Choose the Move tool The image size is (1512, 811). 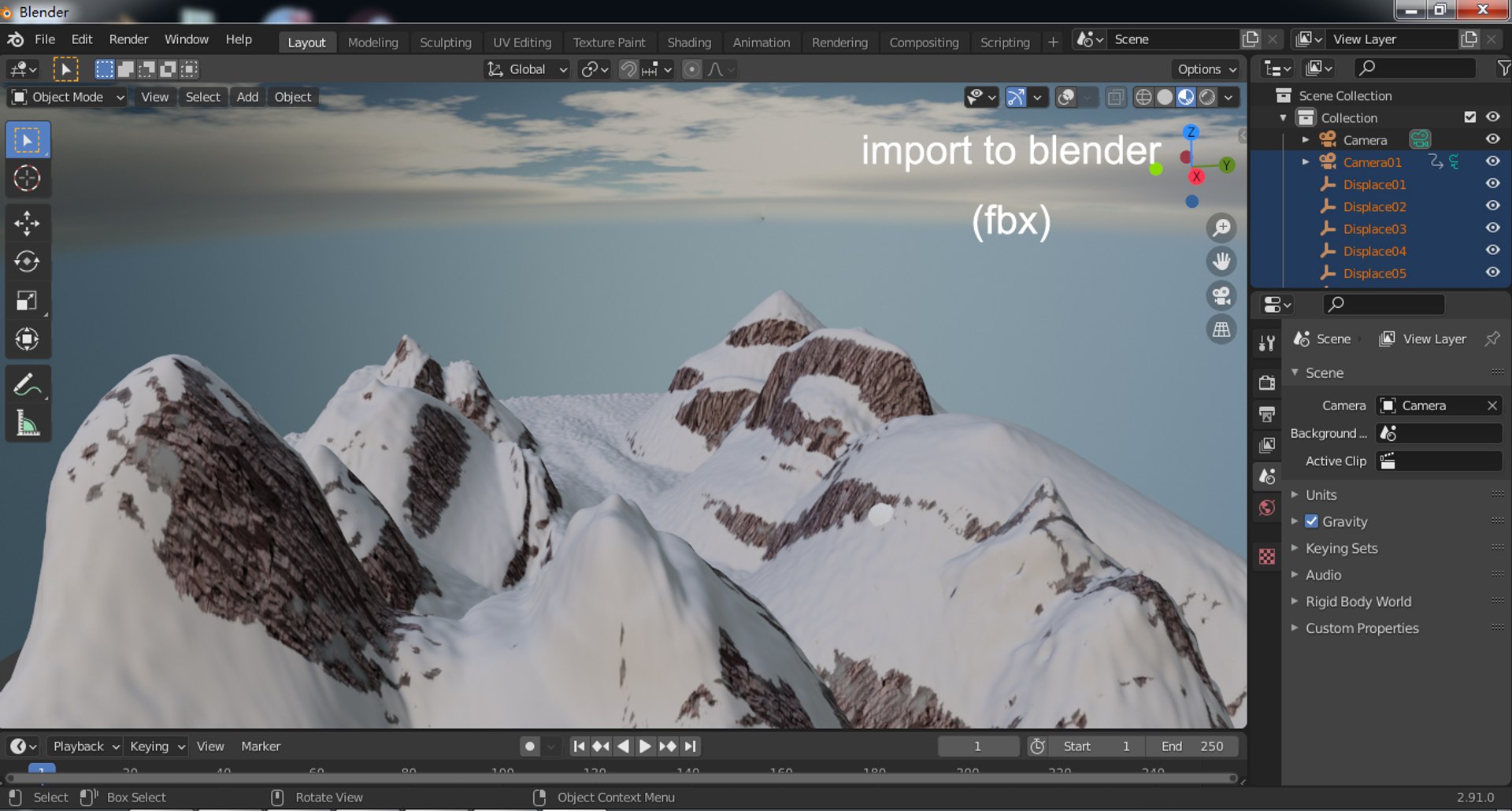[28, 224]
